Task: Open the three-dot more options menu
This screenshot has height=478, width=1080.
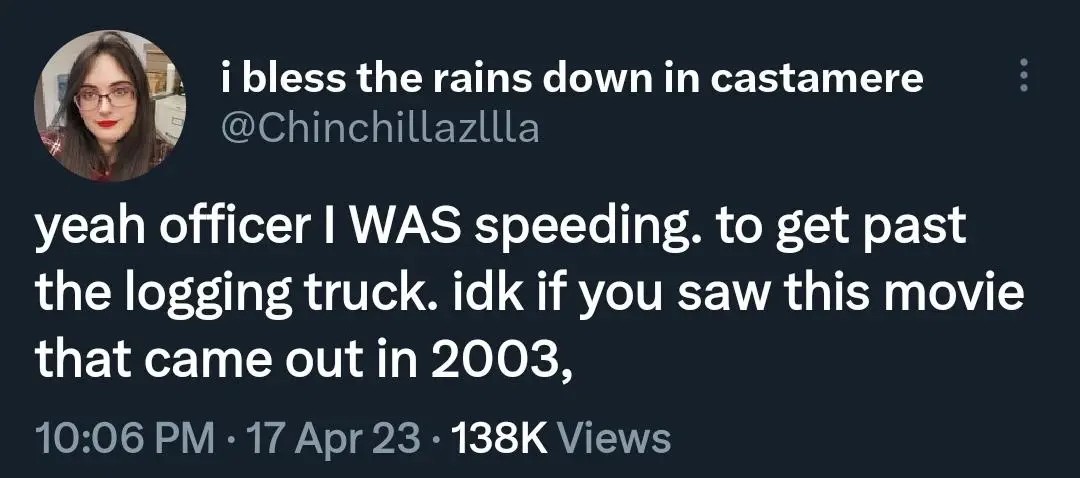Action: pos(1022,76)
